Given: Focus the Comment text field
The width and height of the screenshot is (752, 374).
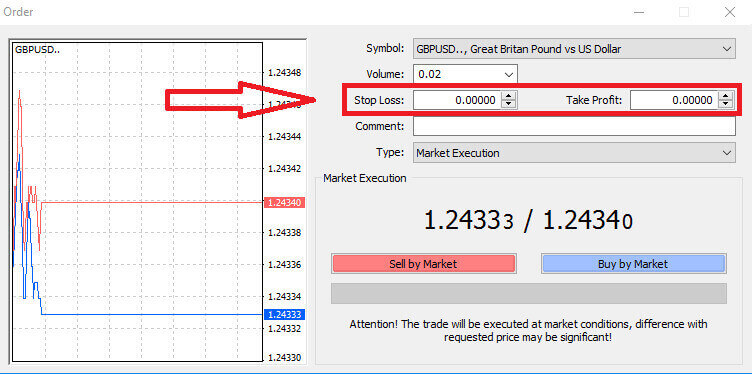Looking at the screenshot, I should pyautogui.click(x=574, y=127).
